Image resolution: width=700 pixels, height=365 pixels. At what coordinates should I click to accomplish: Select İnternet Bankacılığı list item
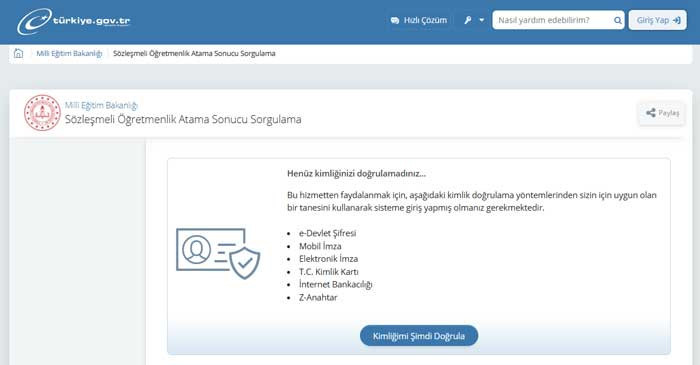[335, 285]
